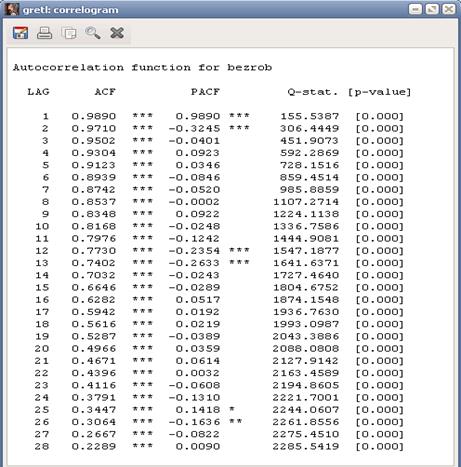Select the ACF value 0.8939
This screenshot has height=467, width=461.
(x=94, y=177)
